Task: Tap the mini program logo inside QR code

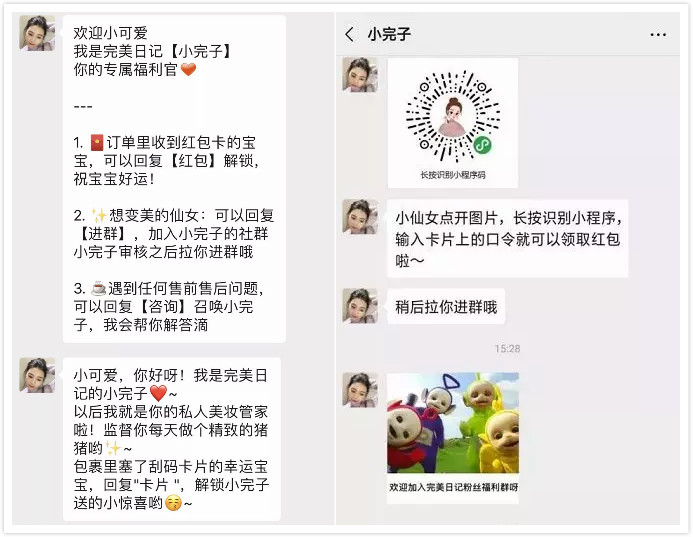Action: pyautogui.click(x=482, y=145)
